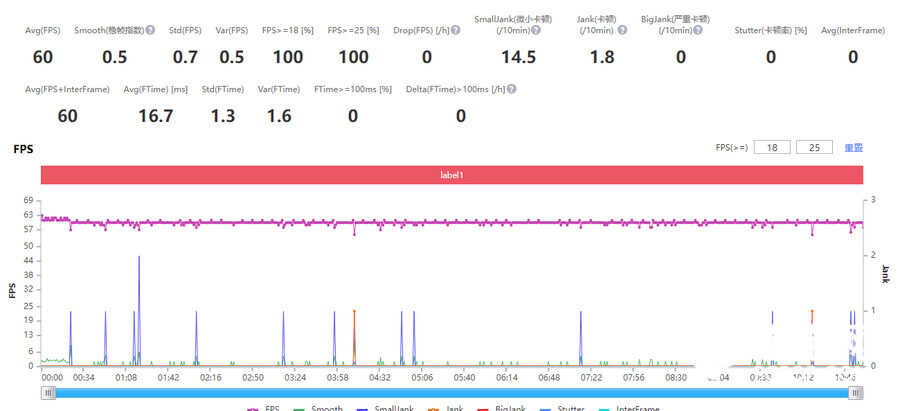900x411 pixels.
Task: Click the Jank (/10min) question mark icon
Action: point(620,31)
